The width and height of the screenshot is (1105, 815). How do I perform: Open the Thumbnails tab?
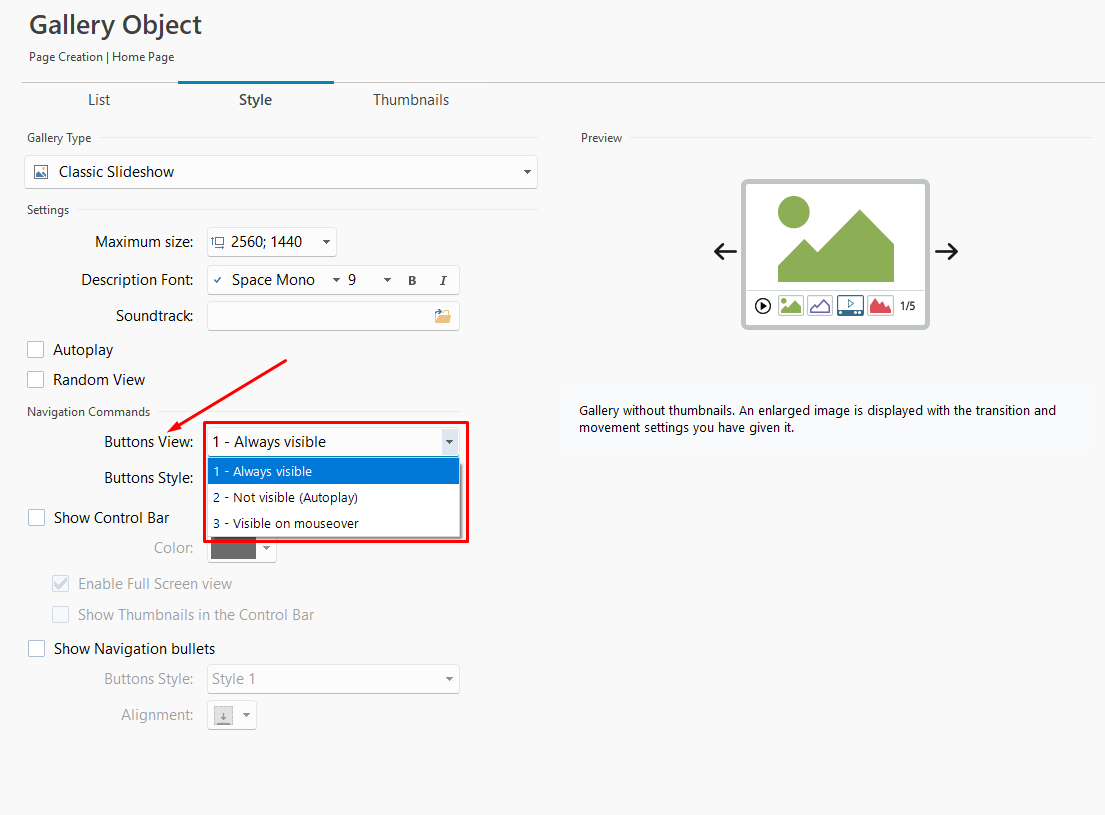click(x=411, y=100)
